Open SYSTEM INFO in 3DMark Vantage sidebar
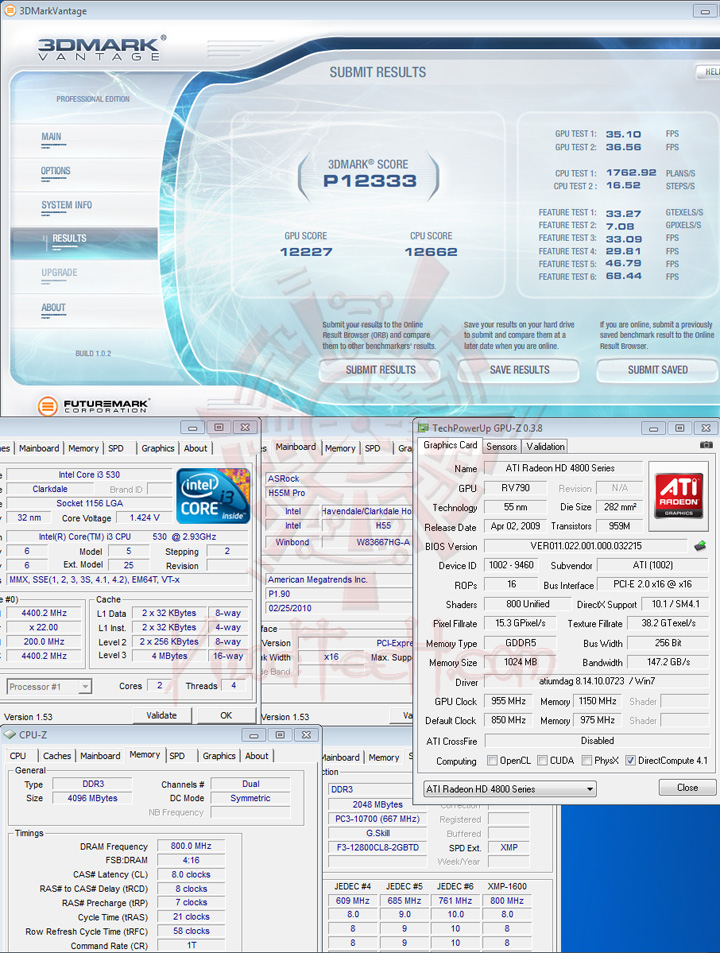Viewport: 720px width, 953px height. tap(66, 205)
